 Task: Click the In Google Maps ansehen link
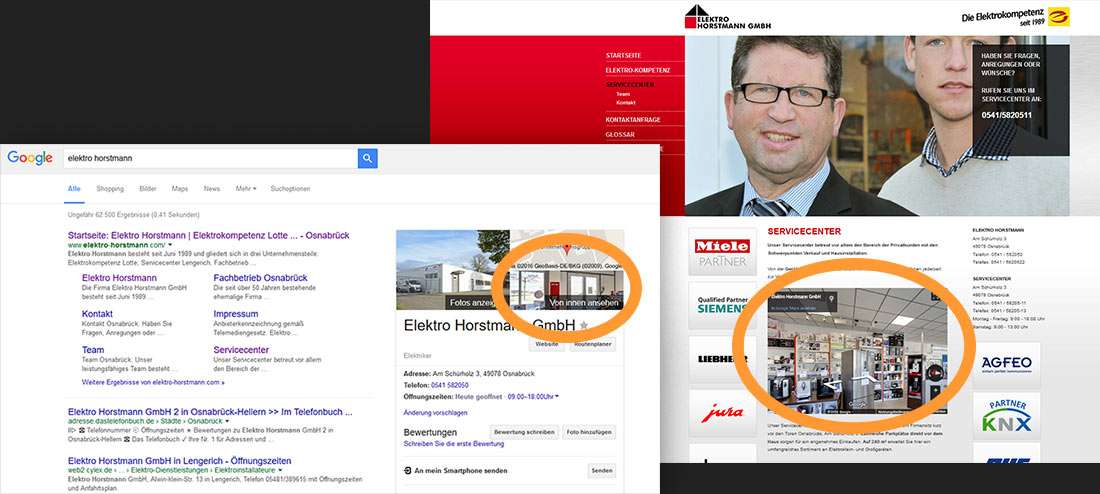(792, 307)
